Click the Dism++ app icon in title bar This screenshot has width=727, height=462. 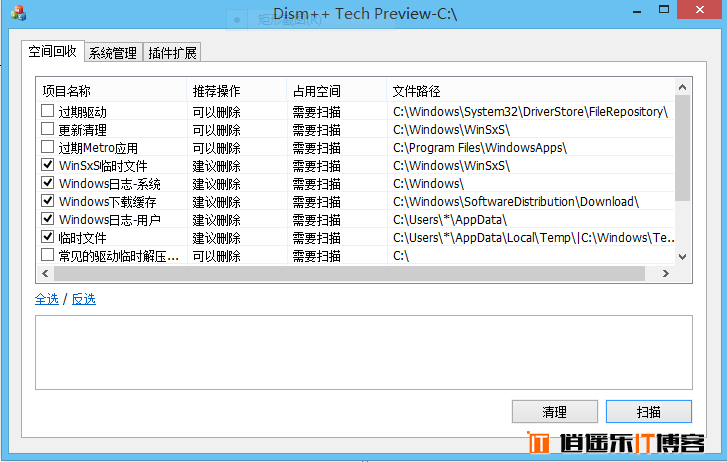pos(19,13)
